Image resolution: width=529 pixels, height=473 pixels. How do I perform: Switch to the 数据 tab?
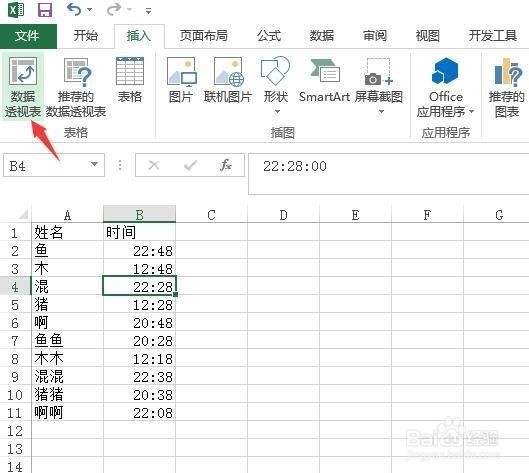pos(322,35)
